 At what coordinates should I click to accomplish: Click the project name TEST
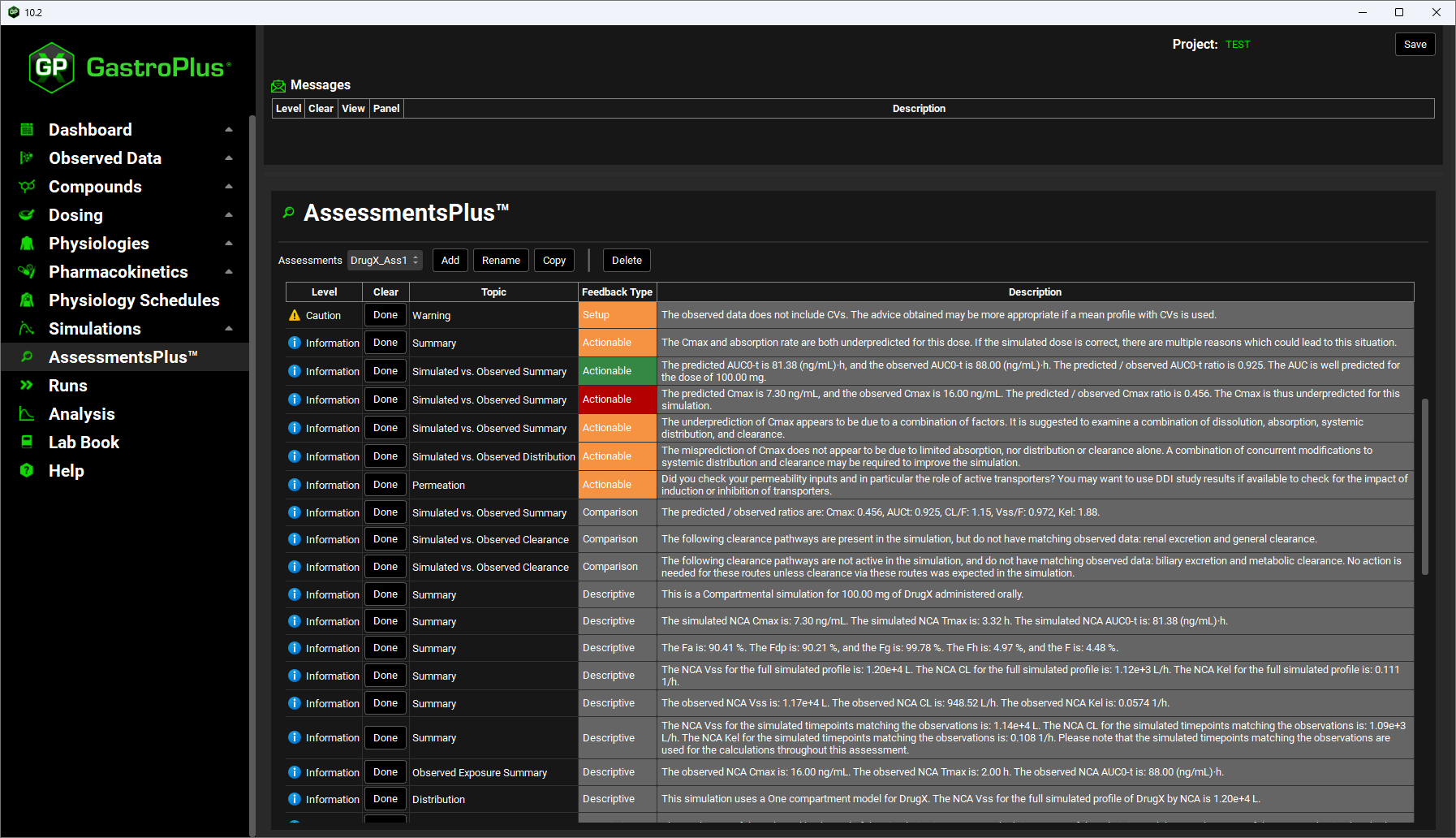pos(1238,45)
